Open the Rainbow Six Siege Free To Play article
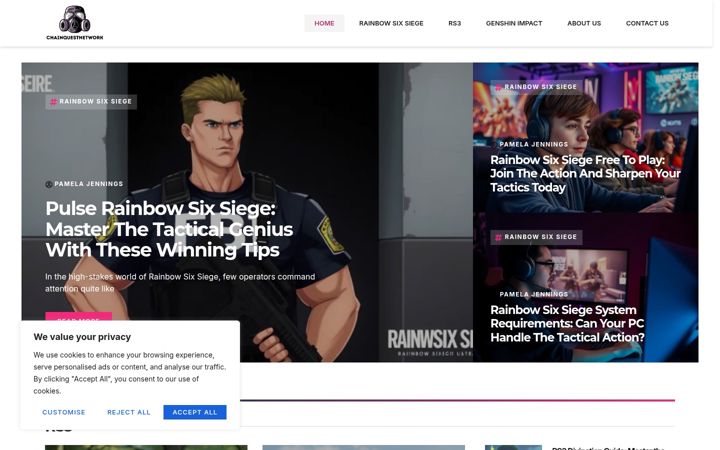The width and height of the screenshot is (720, 450). coord(585,174)
